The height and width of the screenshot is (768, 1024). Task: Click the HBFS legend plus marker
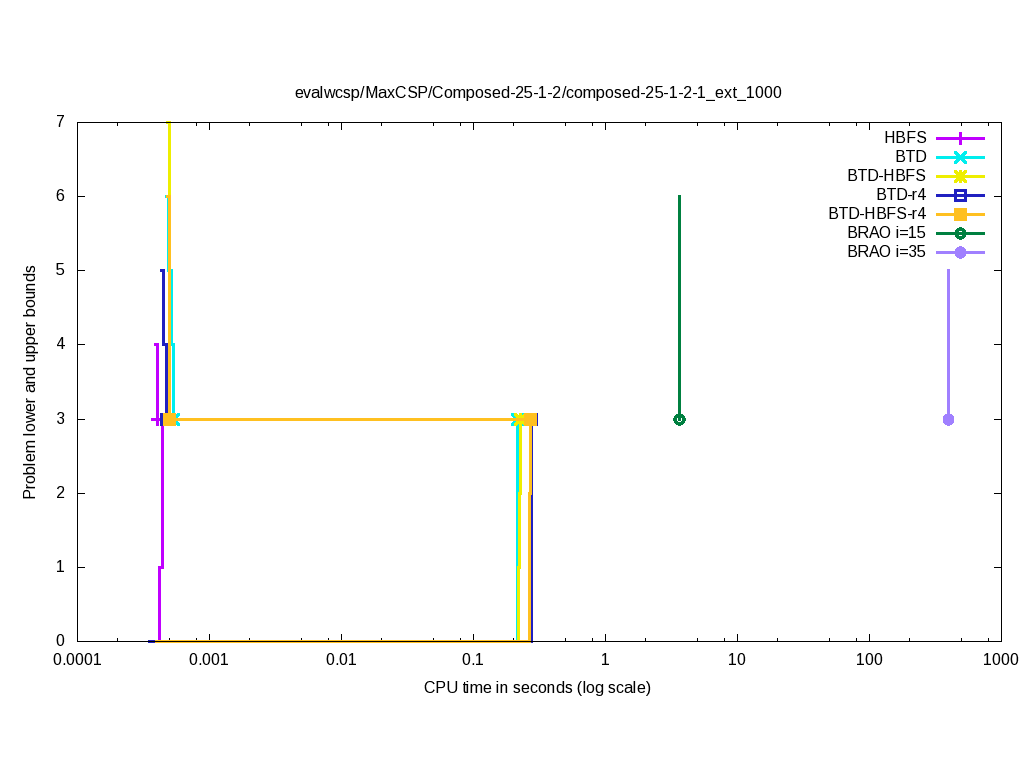pyautogui.click(x=960, y=138)
